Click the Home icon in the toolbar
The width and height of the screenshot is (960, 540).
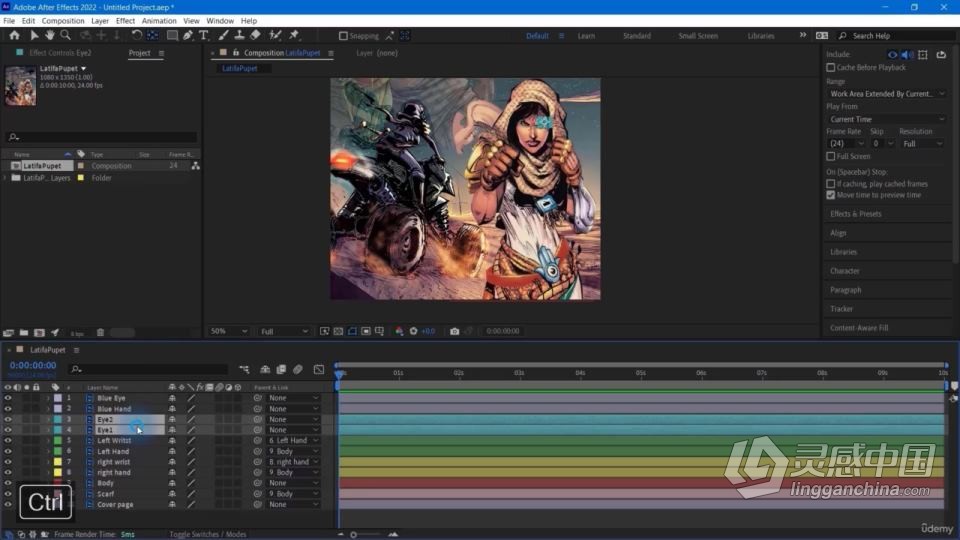[x=14, y=36]
